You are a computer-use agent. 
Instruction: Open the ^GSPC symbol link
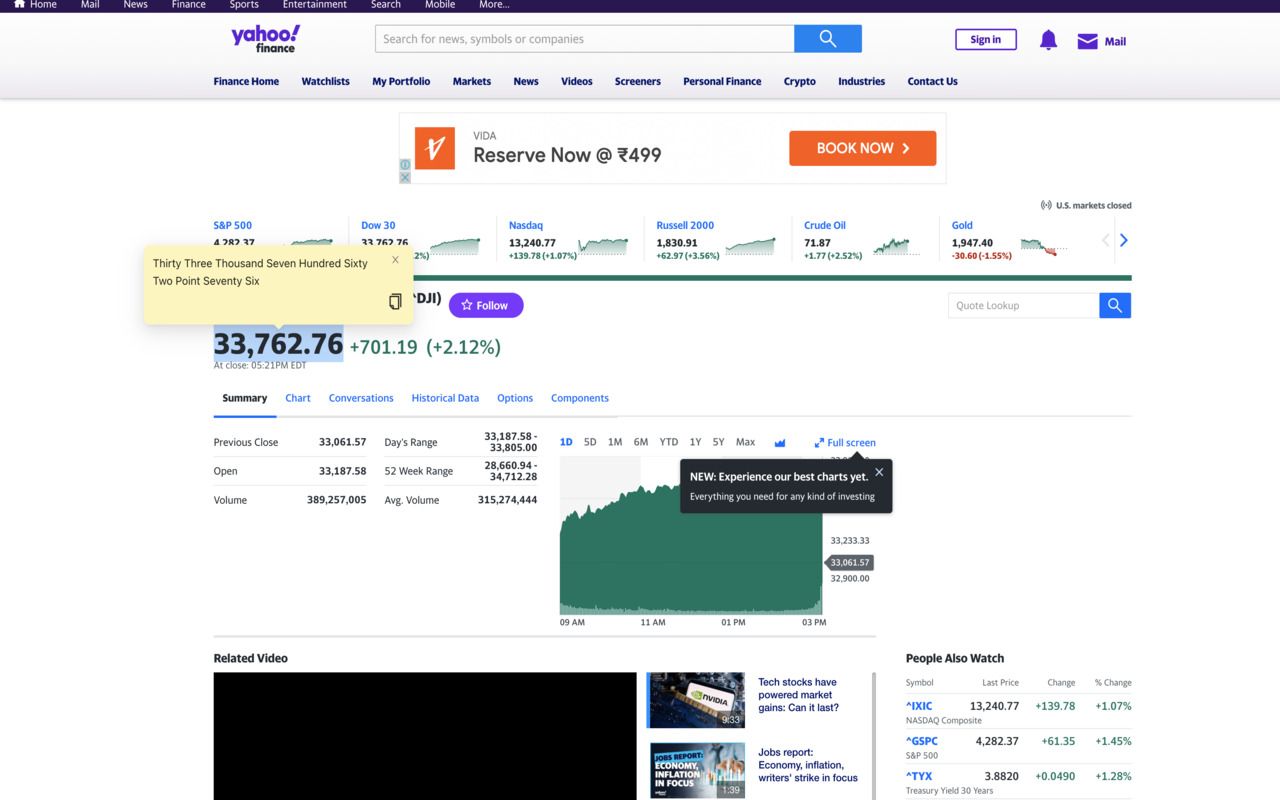click(922, 741)
